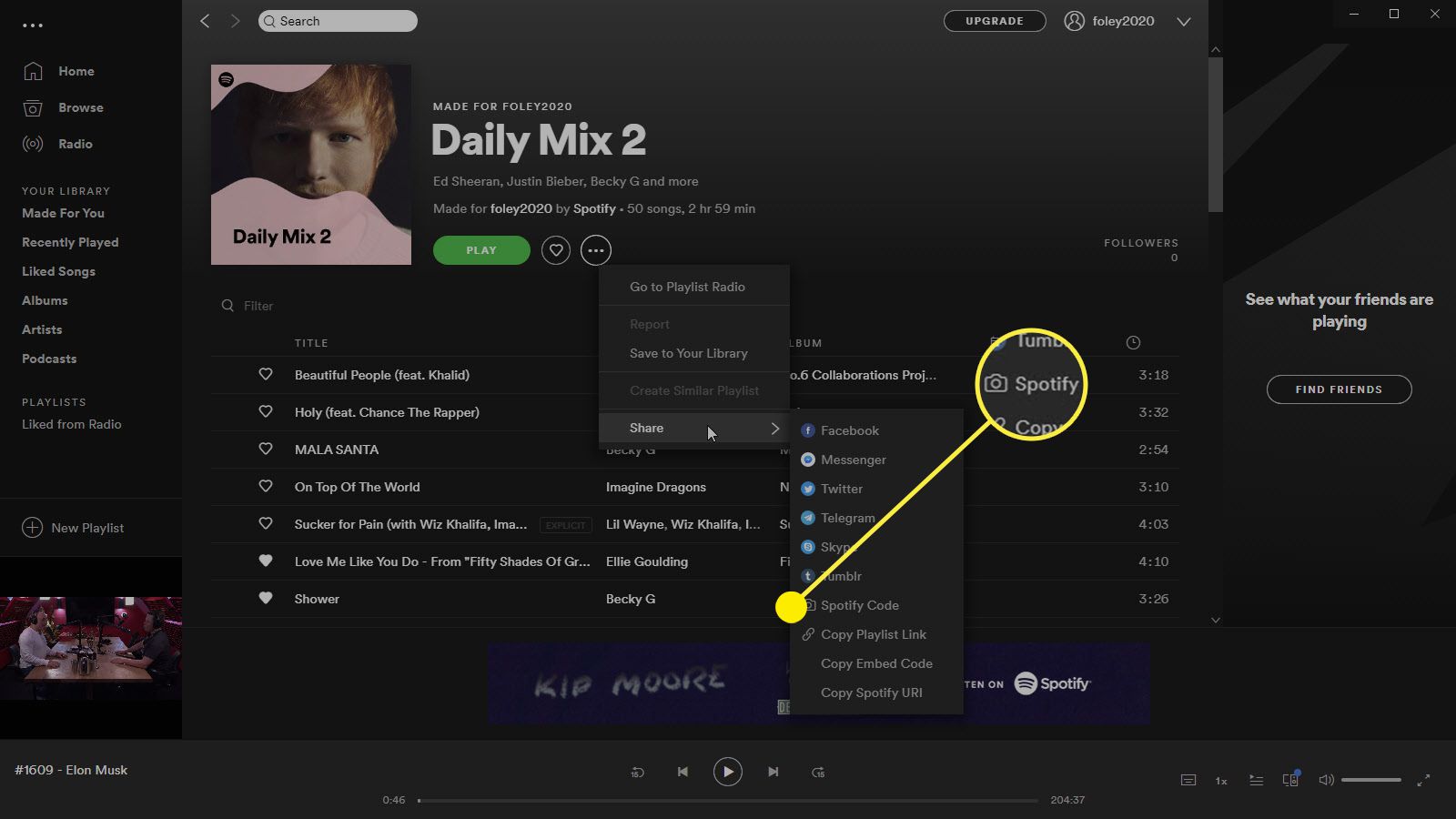Enter full screen with the expand icon
The width and height of the screenshot is (1456, 819).
(1423, 780)
